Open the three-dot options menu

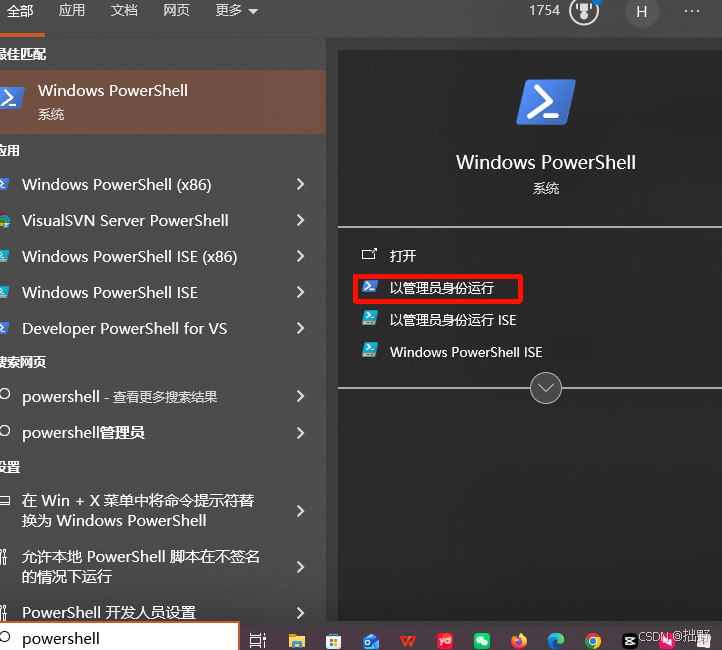tap(692, 11)
